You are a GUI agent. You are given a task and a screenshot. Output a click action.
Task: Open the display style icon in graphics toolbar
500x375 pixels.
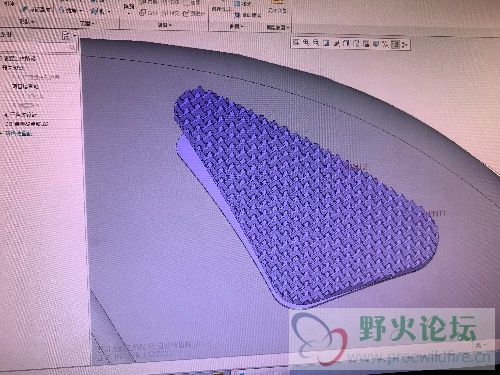[337, 43]
